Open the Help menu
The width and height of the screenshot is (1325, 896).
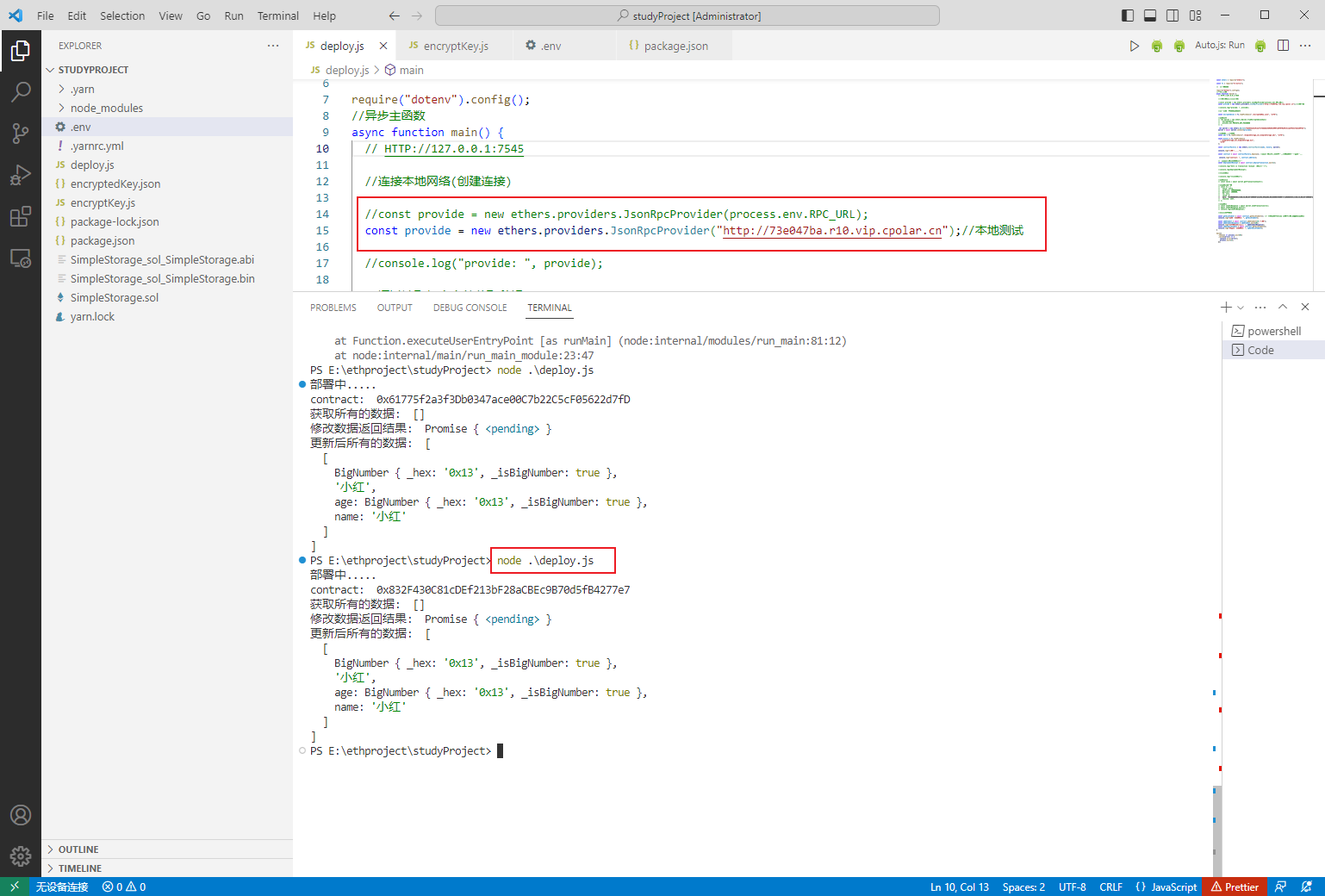(x=325, y=16)
